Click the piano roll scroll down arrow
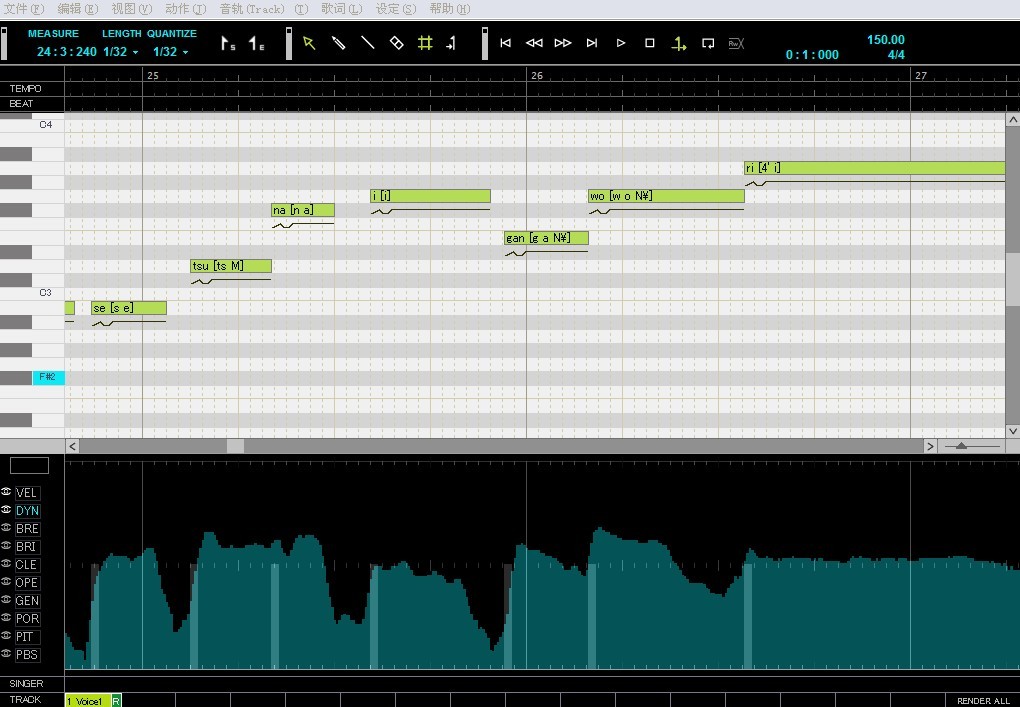The width and height of the screenshot is (1020, 707). click(1013, 431)
